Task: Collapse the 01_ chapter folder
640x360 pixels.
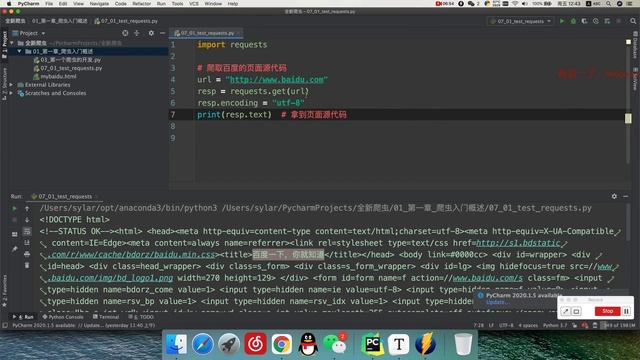Action: (x=19, y=51)
